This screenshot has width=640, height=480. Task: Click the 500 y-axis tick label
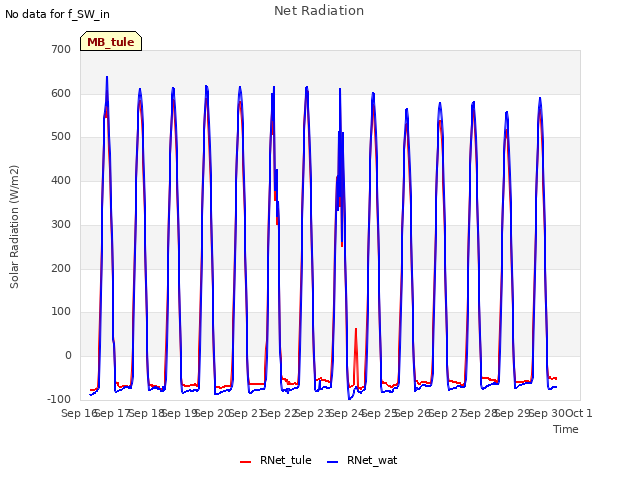click(61, 137)
